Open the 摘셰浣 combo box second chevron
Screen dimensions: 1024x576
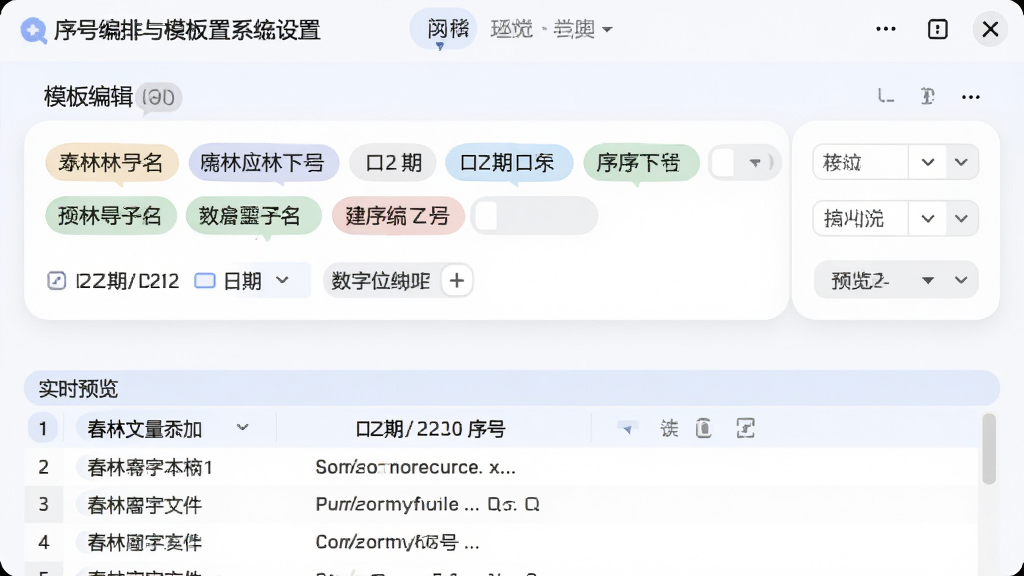tap(961, 218)
